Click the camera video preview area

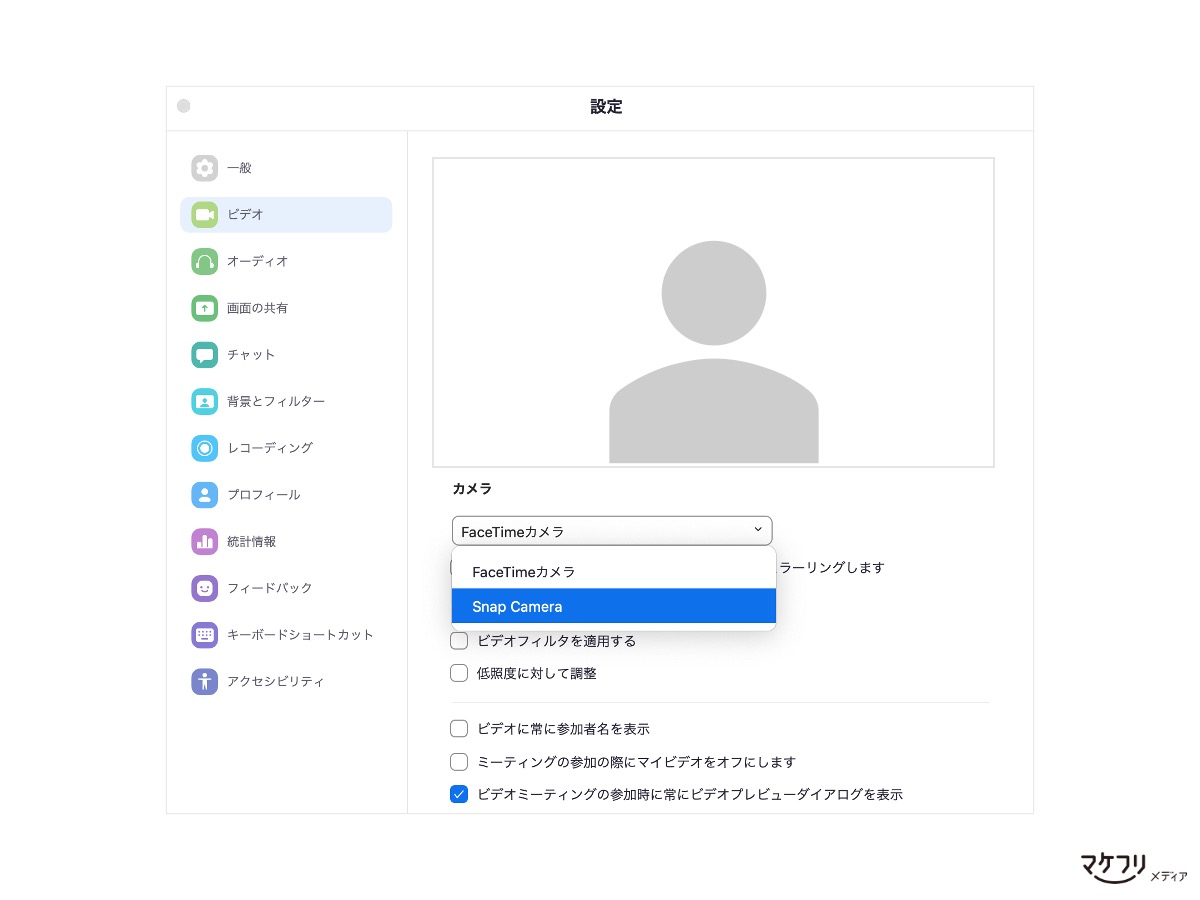[713, 312]
